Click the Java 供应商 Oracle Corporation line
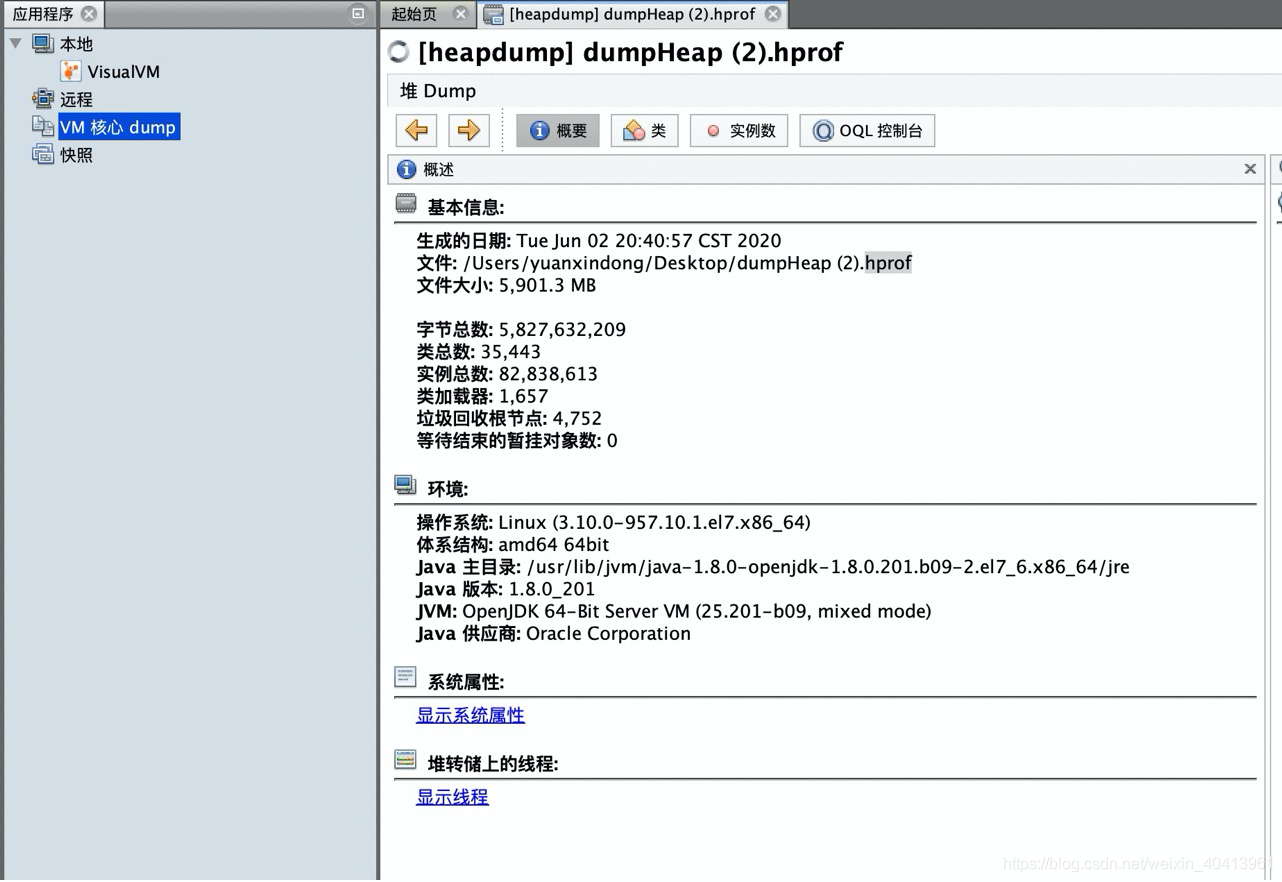The image size is (1282, 882). tap(553, 633)
